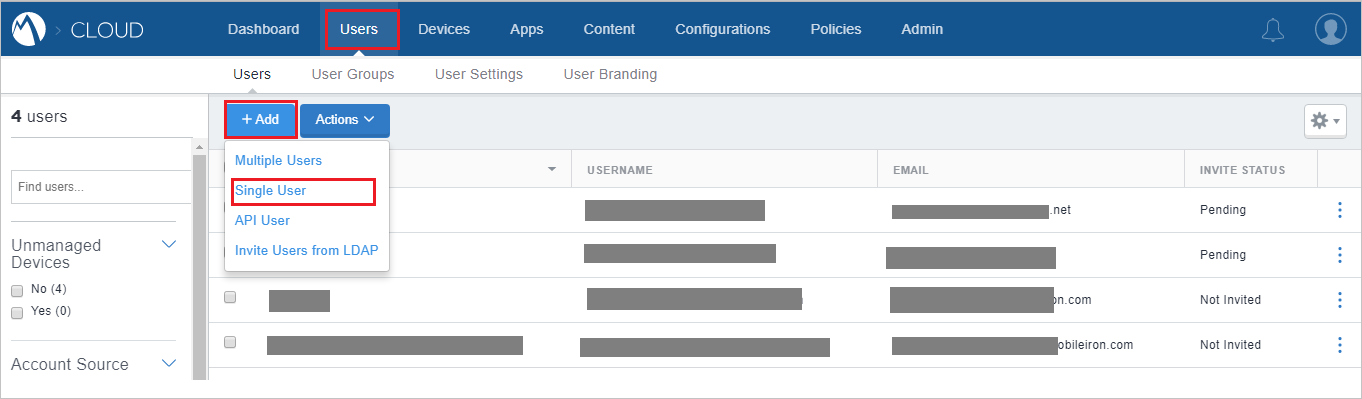Image resolution: width=1362 pixels, height=399 pixels.
Task: Click Not Invited status in the on.com row
Action: [1230, 300]
